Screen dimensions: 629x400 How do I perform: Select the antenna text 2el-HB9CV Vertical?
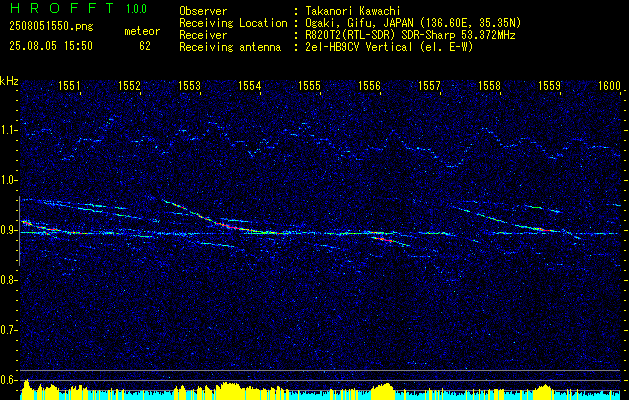[x=359, y=47]
